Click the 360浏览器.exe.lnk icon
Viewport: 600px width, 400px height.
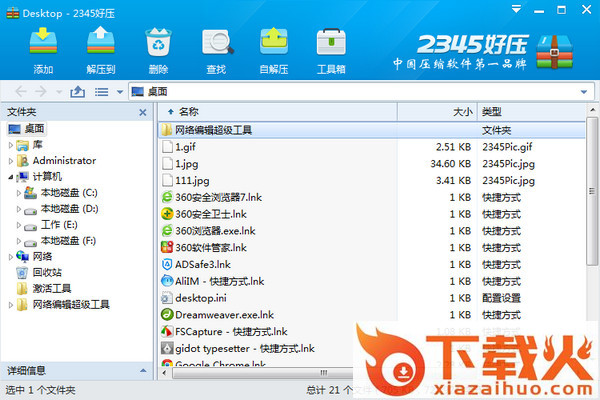167,231
